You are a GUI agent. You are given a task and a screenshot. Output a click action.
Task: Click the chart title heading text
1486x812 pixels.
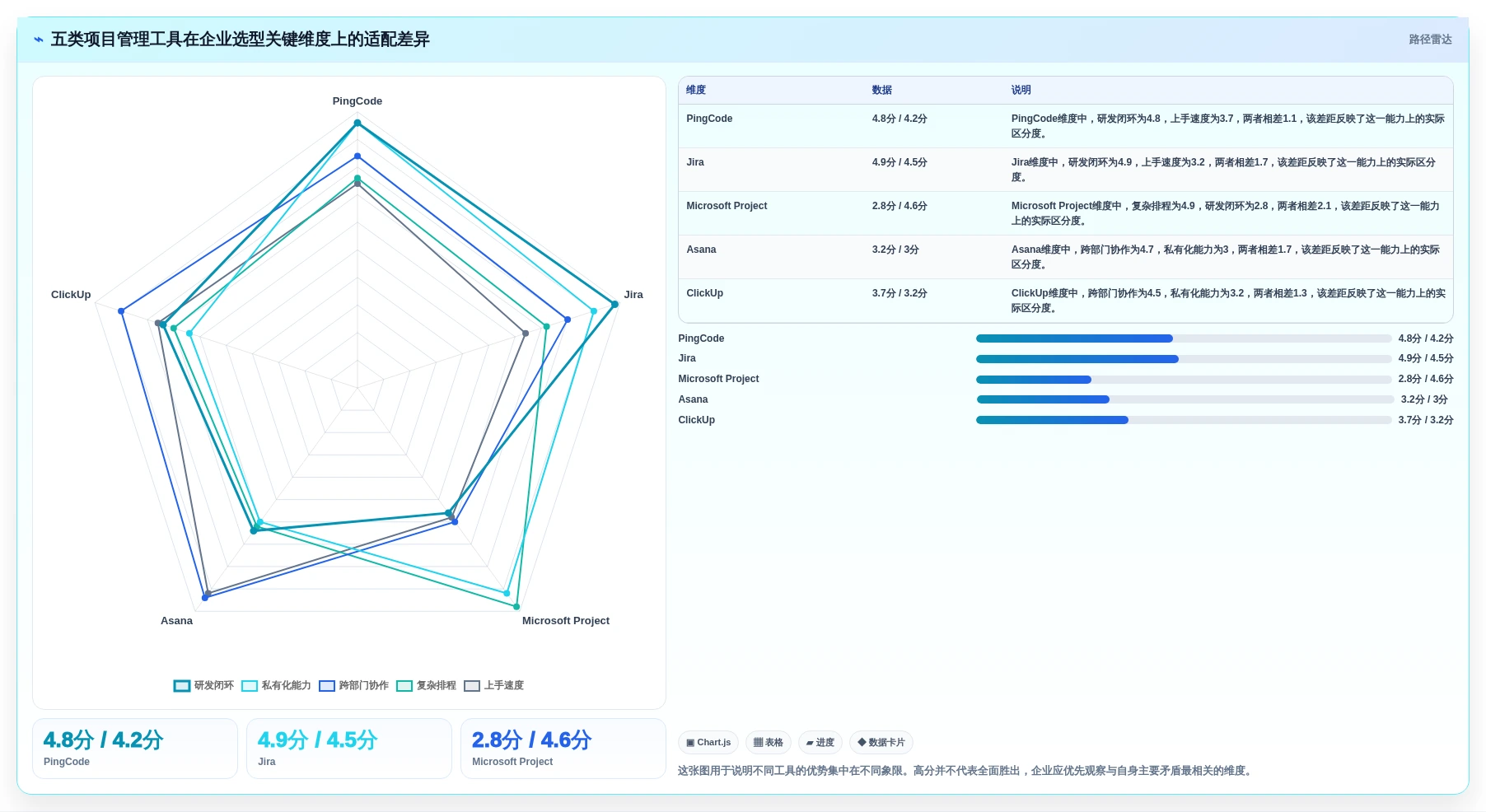pos(241,40)
